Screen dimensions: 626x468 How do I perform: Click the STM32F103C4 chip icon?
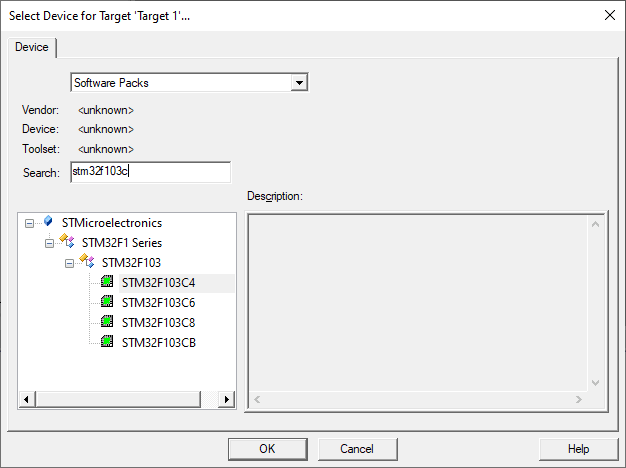[x=107, y=282]
